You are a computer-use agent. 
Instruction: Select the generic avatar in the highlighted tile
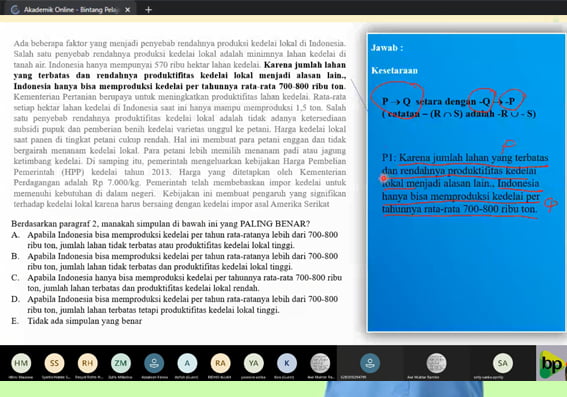tap(370, 363)
